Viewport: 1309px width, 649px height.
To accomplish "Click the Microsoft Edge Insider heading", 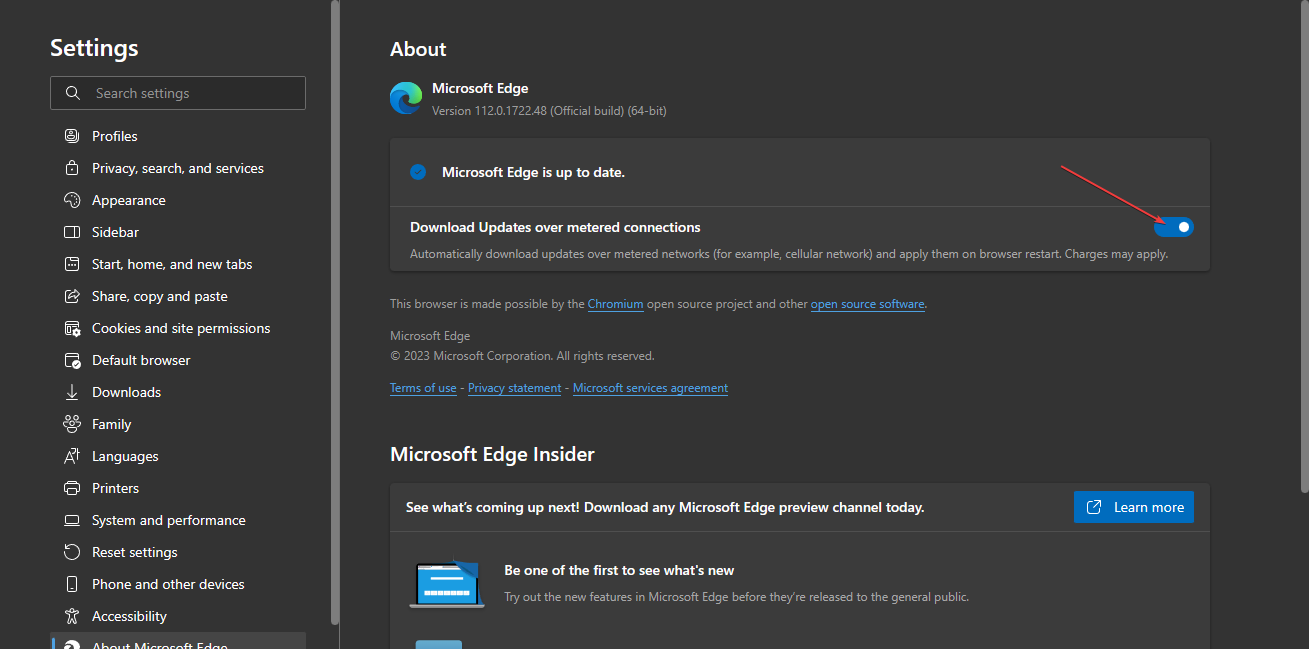I will click(x=492, y=454).
